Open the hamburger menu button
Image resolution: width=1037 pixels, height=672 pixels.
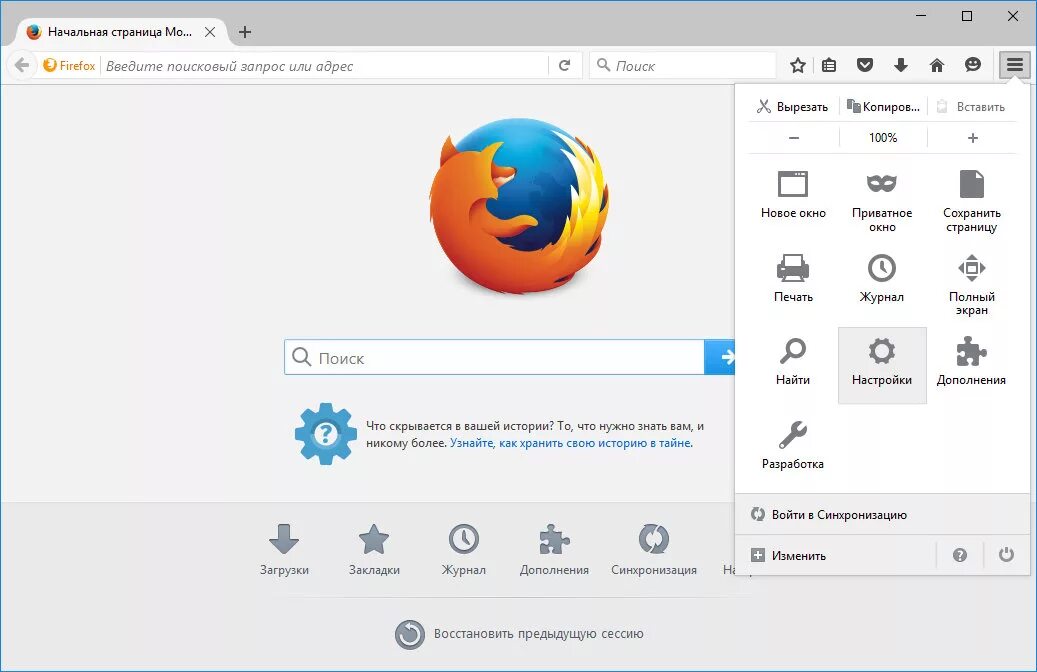1015,65
